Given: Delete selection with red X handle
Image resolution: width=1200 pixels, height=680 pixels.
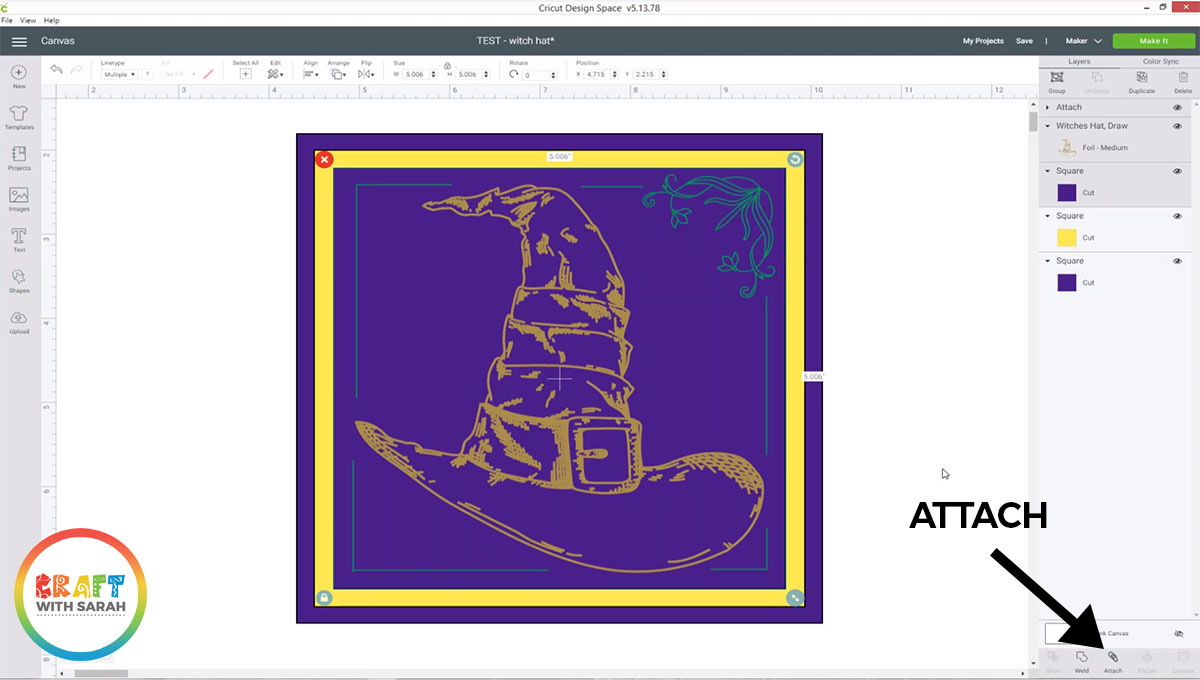Looking at the screenshot, I should (324, 159).
